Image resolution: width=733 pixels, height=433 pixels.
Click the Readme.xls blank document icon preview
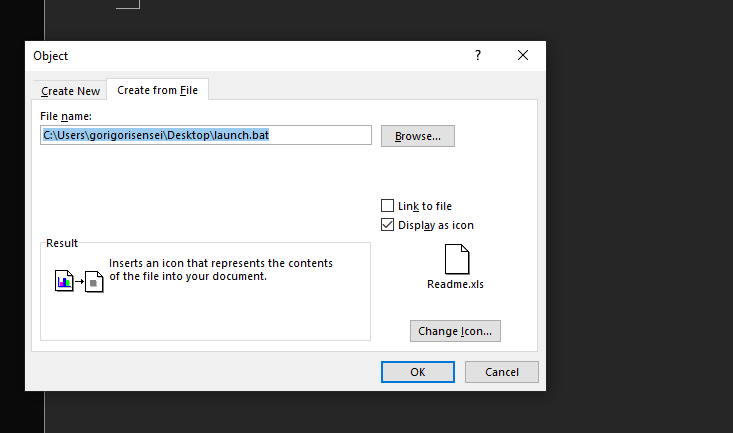click(x=457, y=259)
